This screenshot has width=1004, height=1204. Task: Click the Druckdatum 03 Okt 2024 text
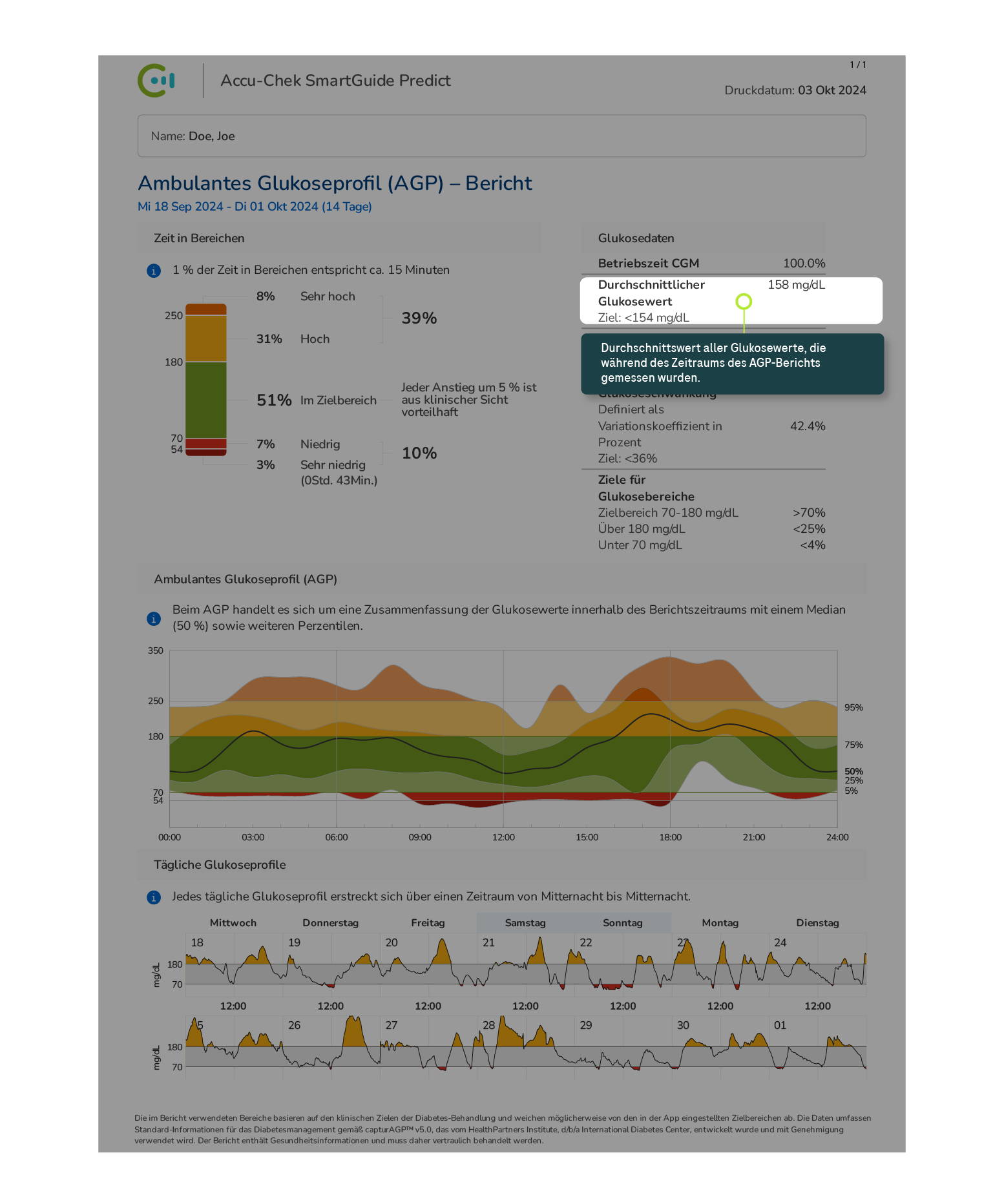[x=795, y=90]
